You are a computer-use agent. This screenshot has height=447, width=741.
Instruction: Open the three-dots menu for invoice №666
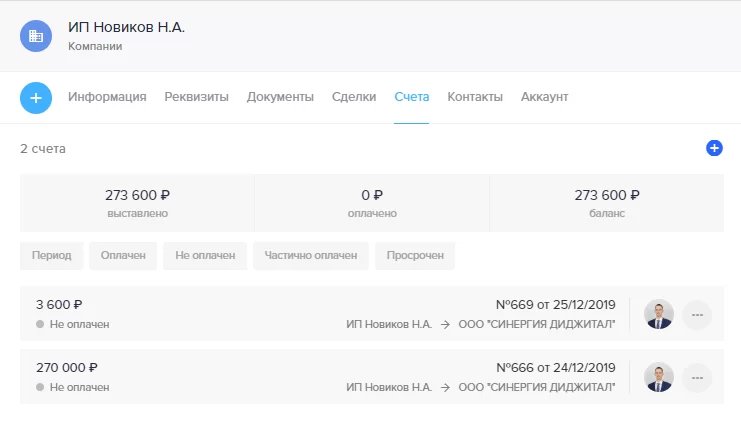[697, 378]
